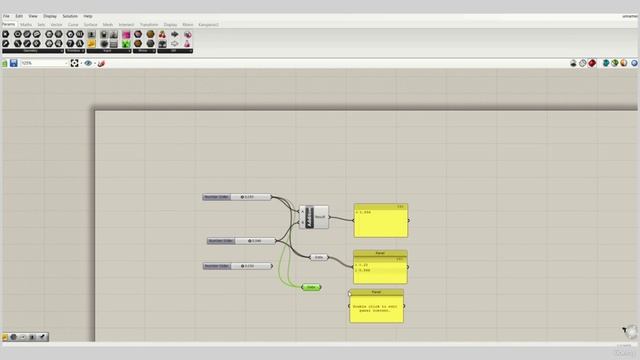Click the Zoom Extents icon

(x=74, y=63)
